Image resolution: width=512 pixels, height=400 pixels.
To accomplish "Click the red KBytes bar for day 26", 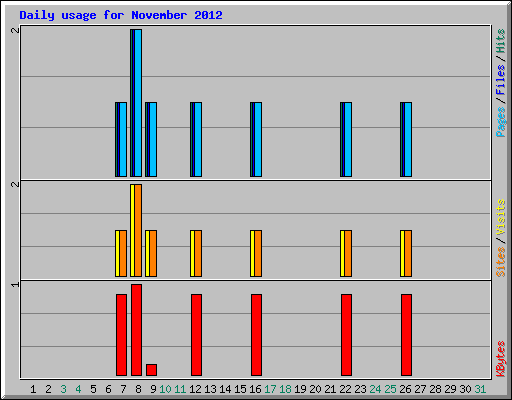I will pyautogui.click(x=406, y=335).
